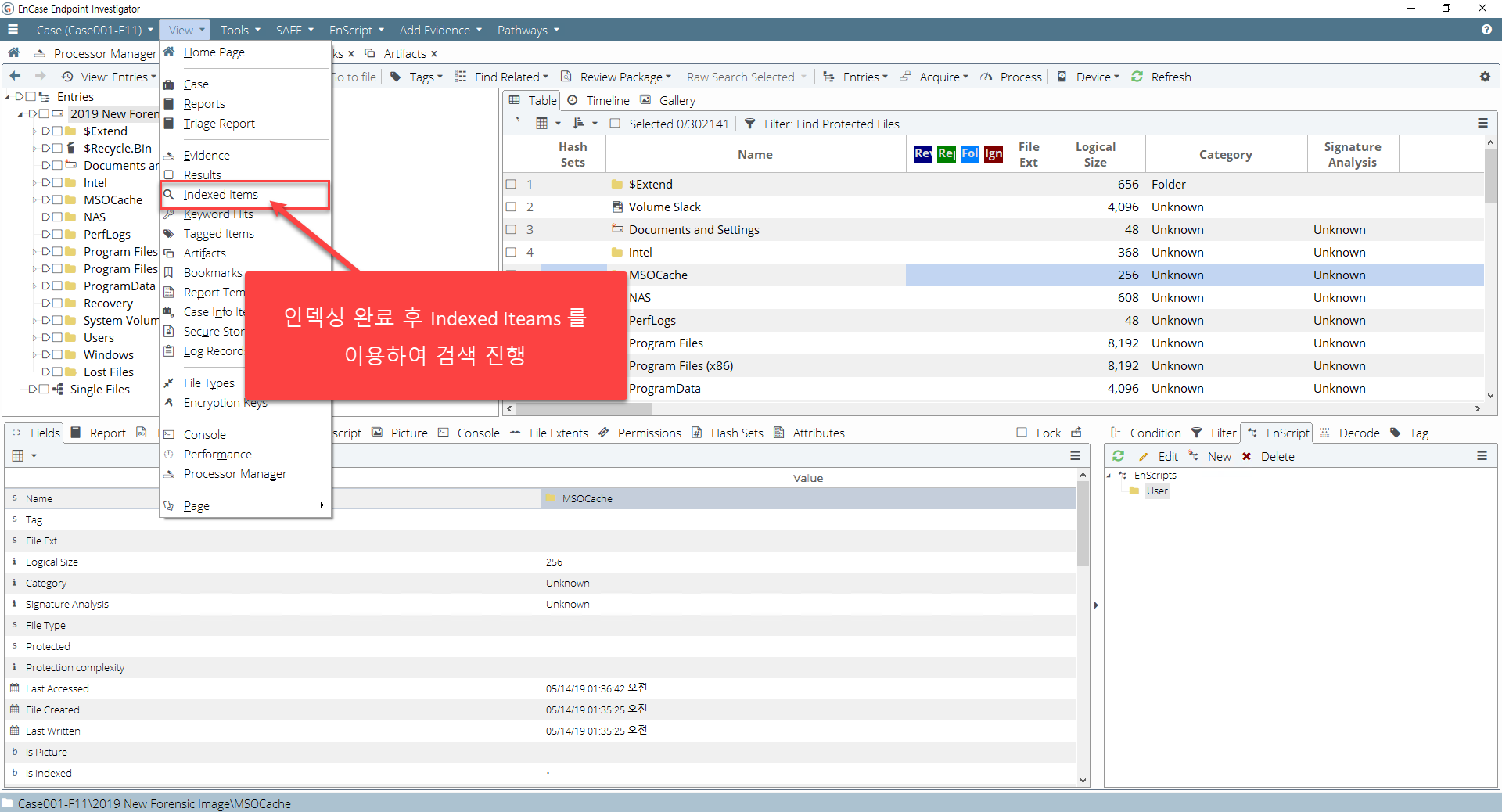This screenshot has width=1502, height=812.
Task: Click the Delete red X in EnScript pane
Action: (1247, 456)
